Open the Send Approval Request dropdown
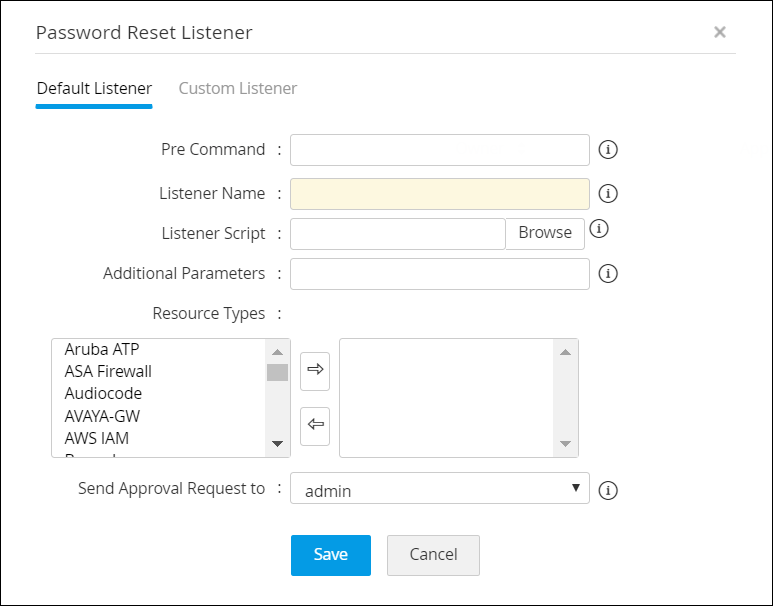 [x=440, y=490]
